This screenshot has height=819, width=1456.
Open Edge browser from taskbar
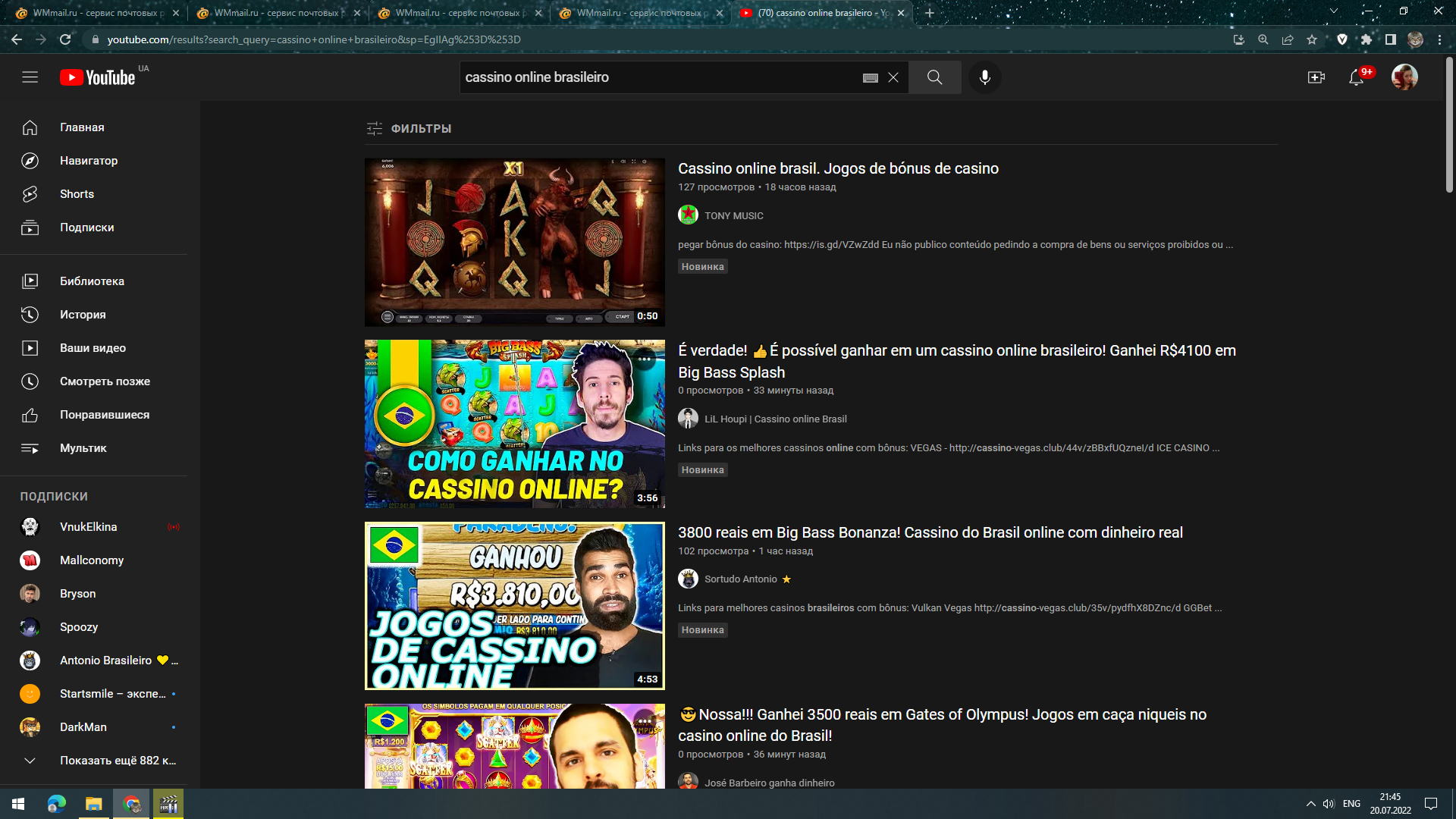(x=57, y=804)
